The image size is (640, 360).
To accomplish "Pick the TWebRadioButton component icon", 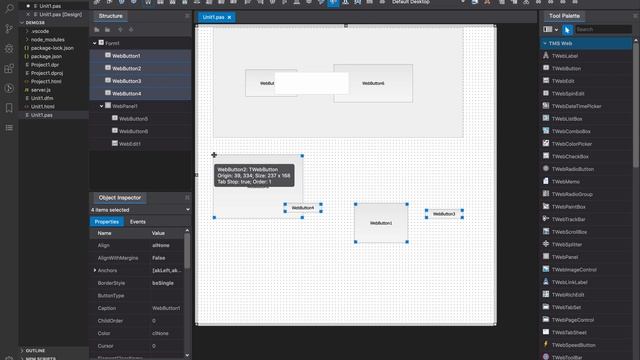I will pos(546,169).
